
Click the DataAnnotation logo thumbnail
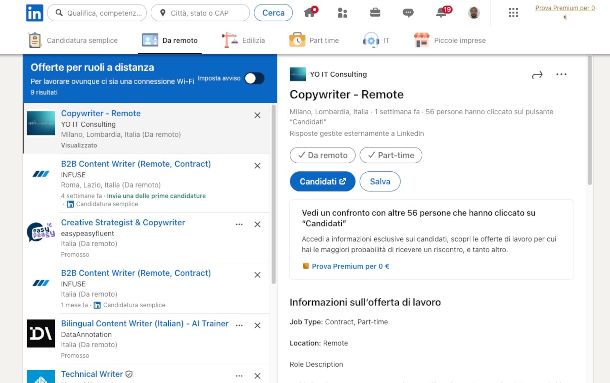41,333
